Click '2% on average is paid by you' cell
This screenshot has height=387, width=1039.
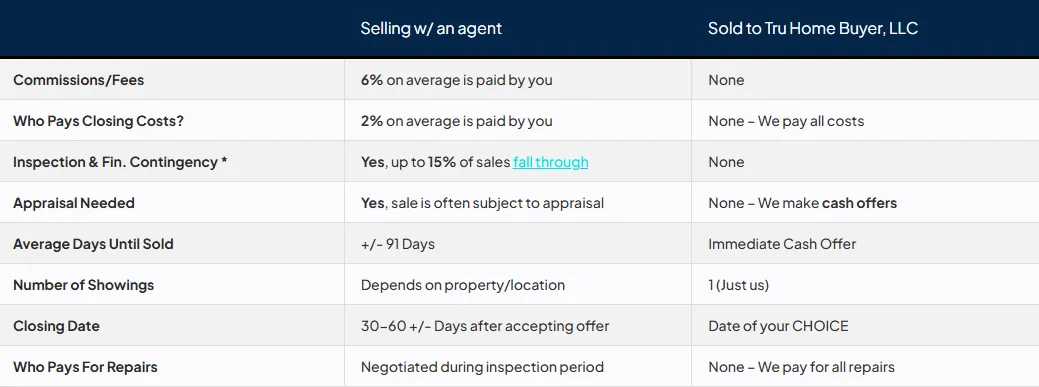[457, 121]
